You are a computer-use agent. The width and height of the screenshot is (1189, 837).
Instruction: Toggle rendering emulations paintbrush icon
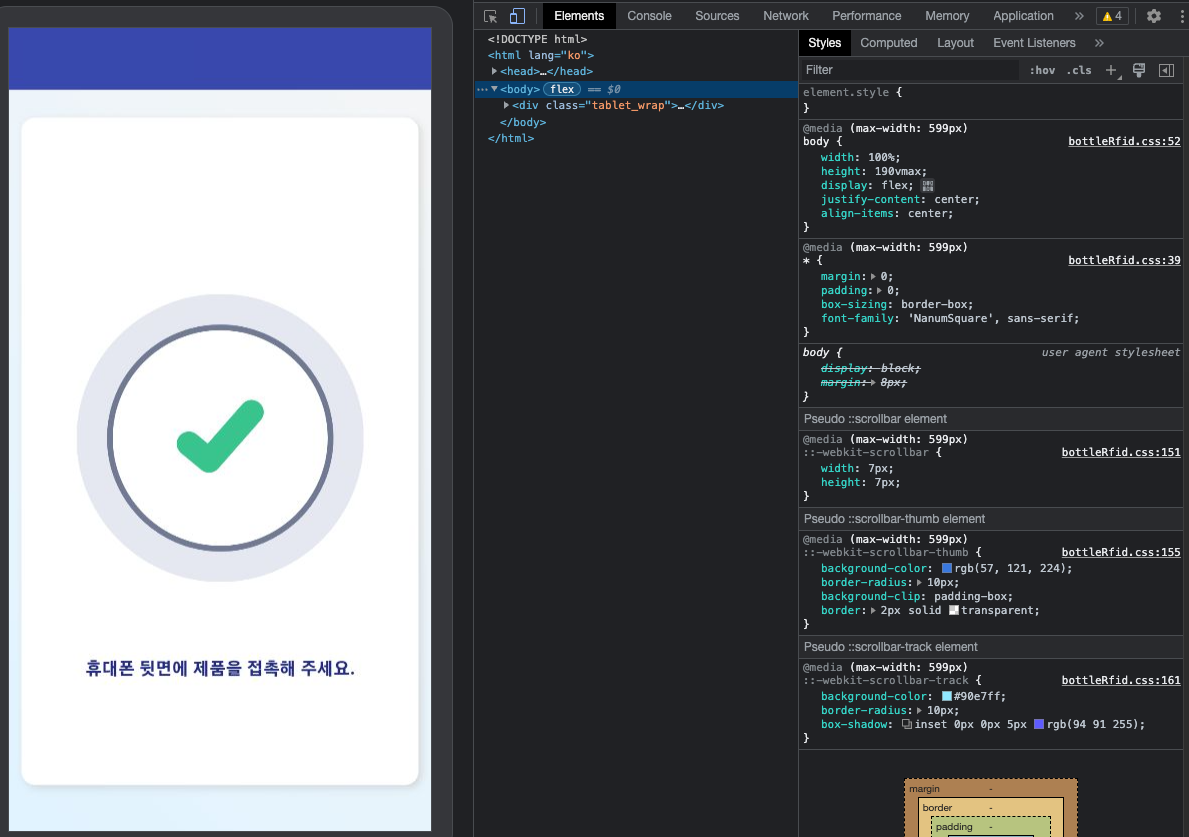point(1139,71)
